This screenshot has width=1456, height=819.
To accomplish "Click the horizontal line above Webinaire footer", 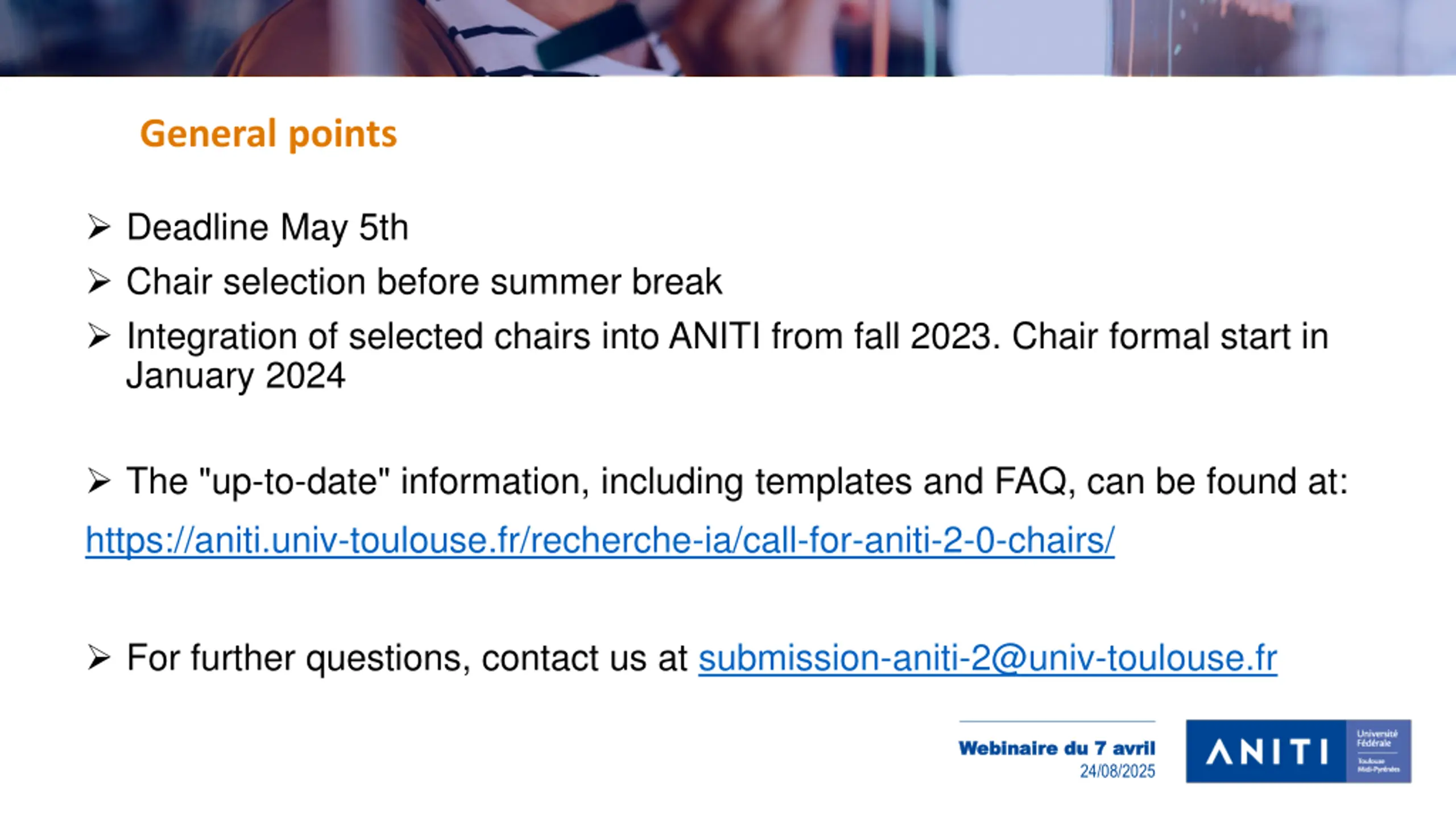I will click(x=1057, y=722).
